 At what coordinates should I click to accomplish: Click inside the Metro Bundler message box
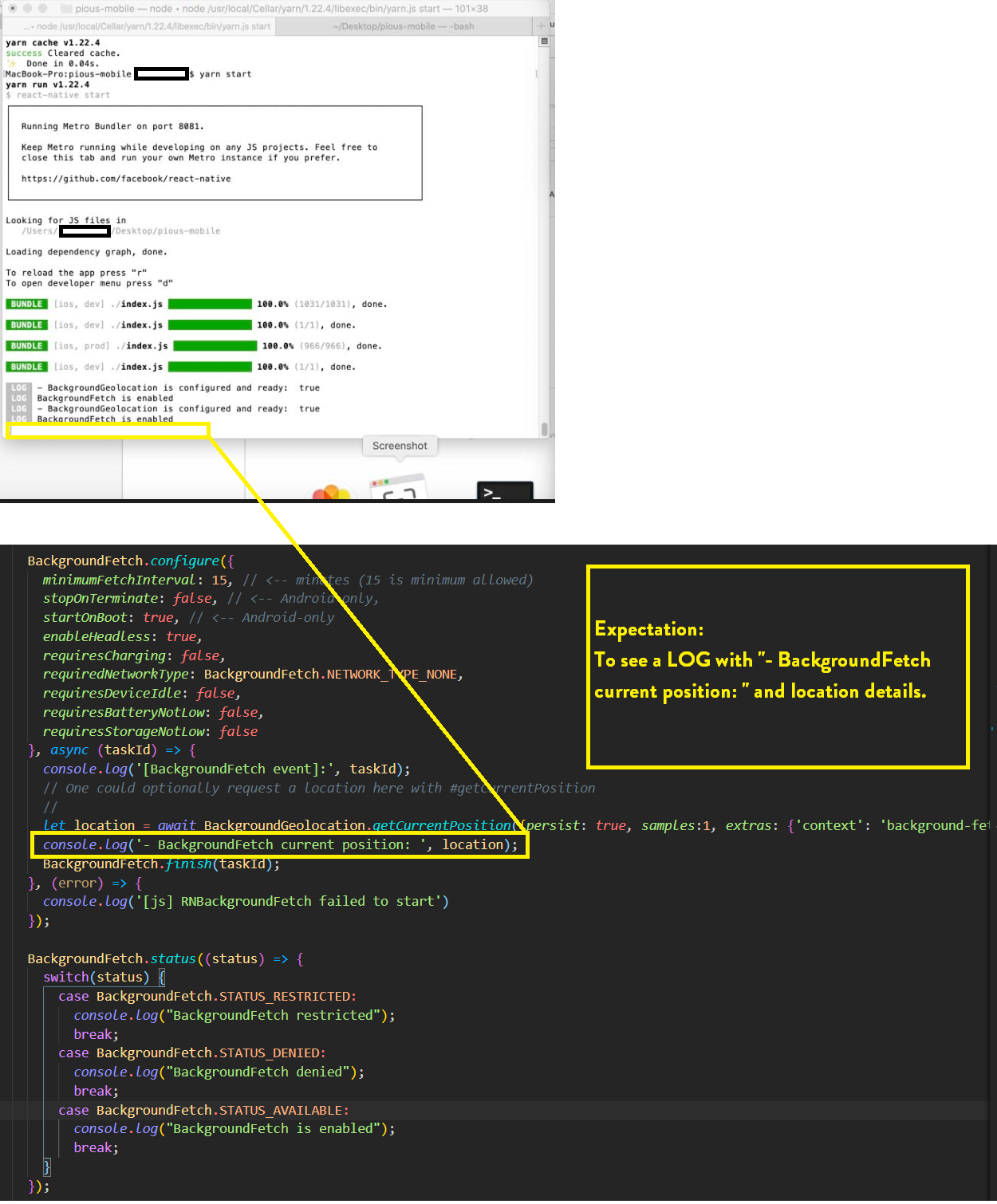click(x=214, y=152)
